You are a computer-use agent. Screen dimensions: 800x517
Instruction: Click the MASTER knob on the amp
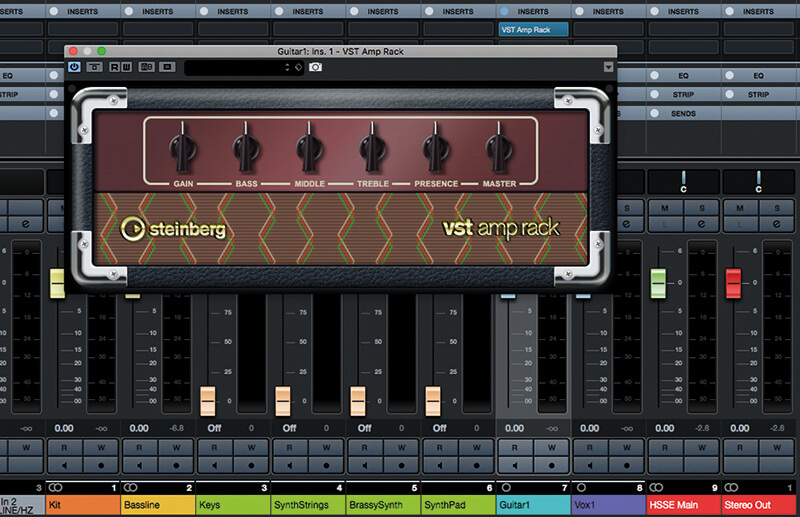[499, 149]
